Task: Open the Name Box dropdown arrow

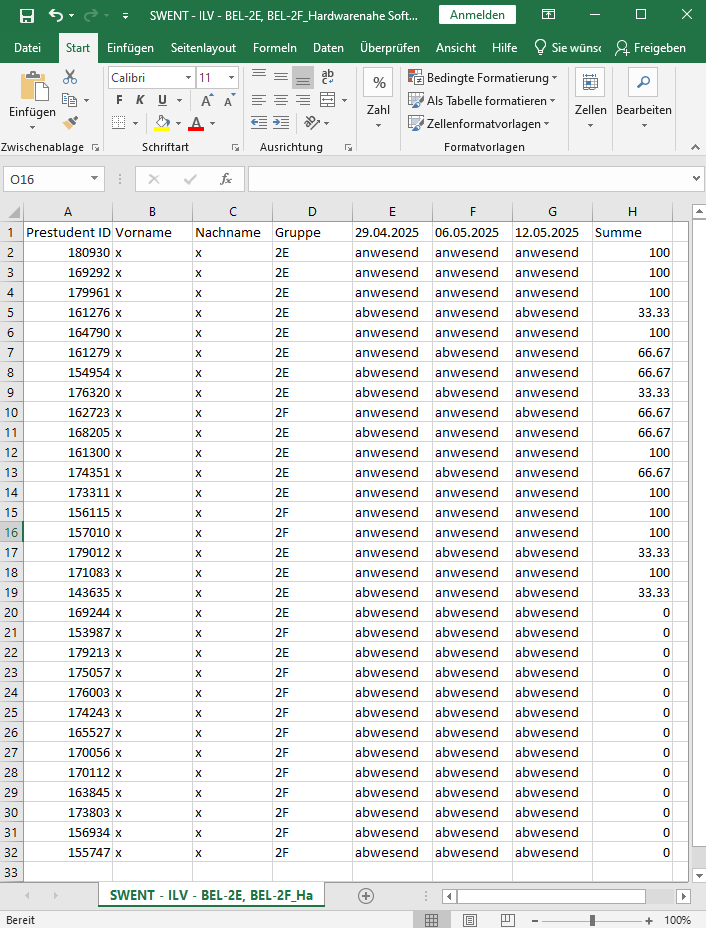Action: (x=95, y=179)
